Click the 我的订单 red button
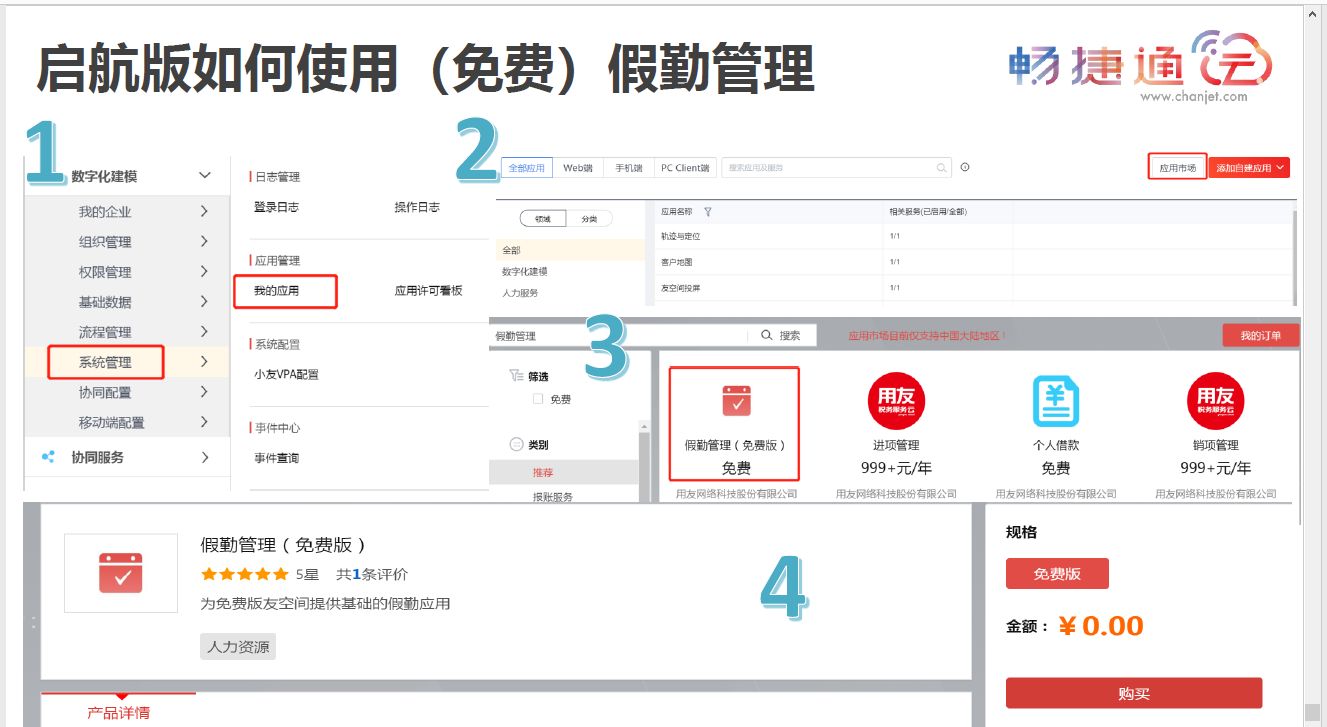This screenshot has width=1327, height=727. click(x=1261, y=335)
